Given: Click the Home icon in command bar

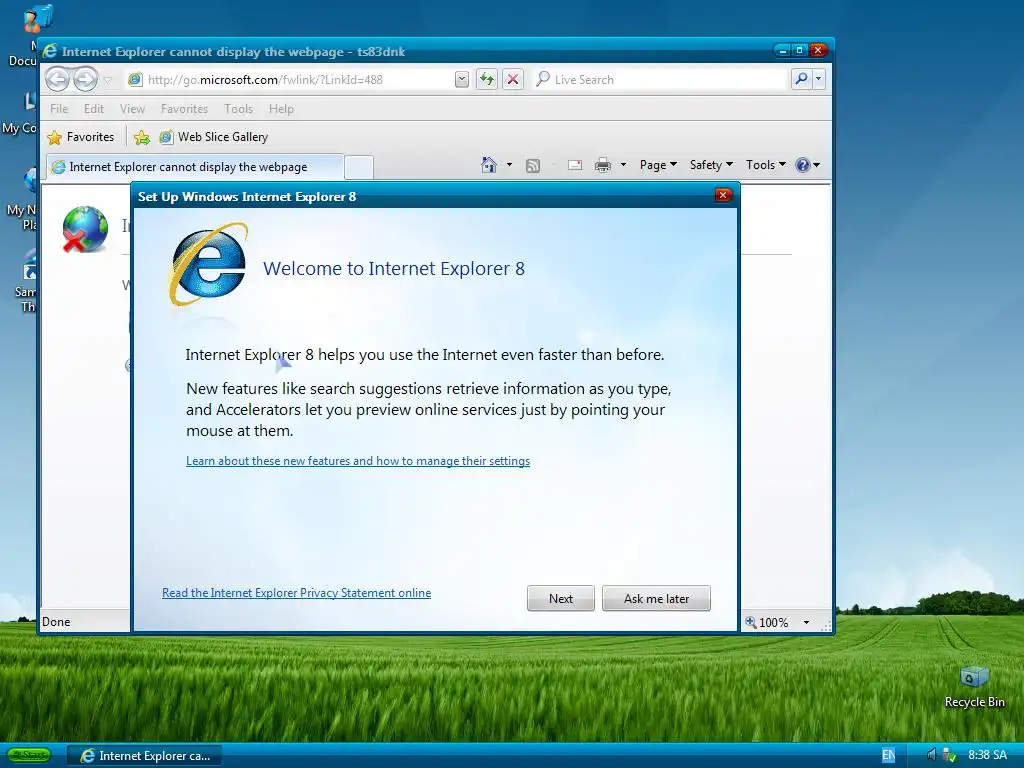Looking at the screenshot, I should click(x=488, y=165).
